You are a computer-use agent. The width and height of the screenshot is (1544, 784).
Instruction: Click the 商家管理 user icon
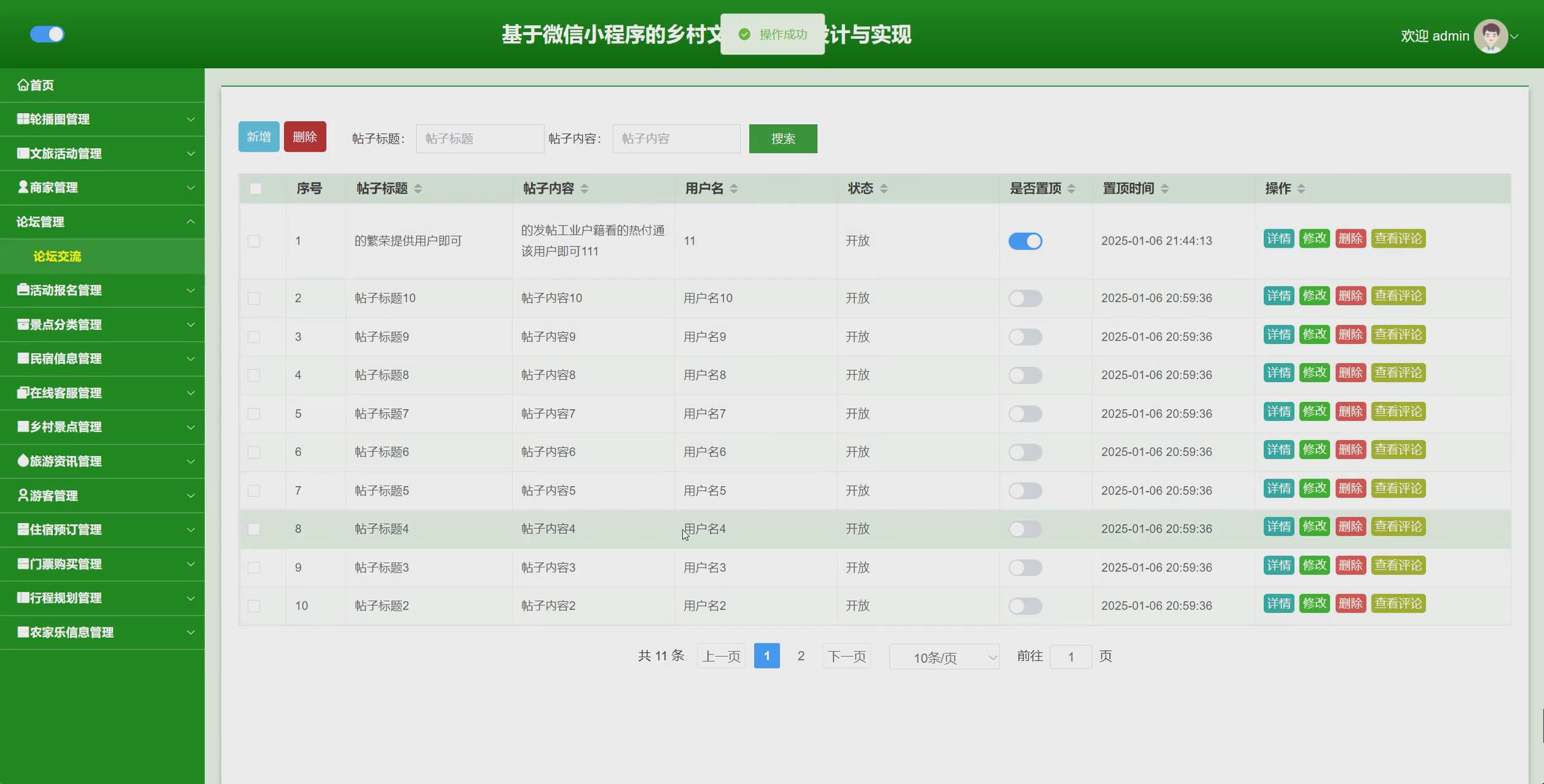pyautogui.click(x=22, y=187)
